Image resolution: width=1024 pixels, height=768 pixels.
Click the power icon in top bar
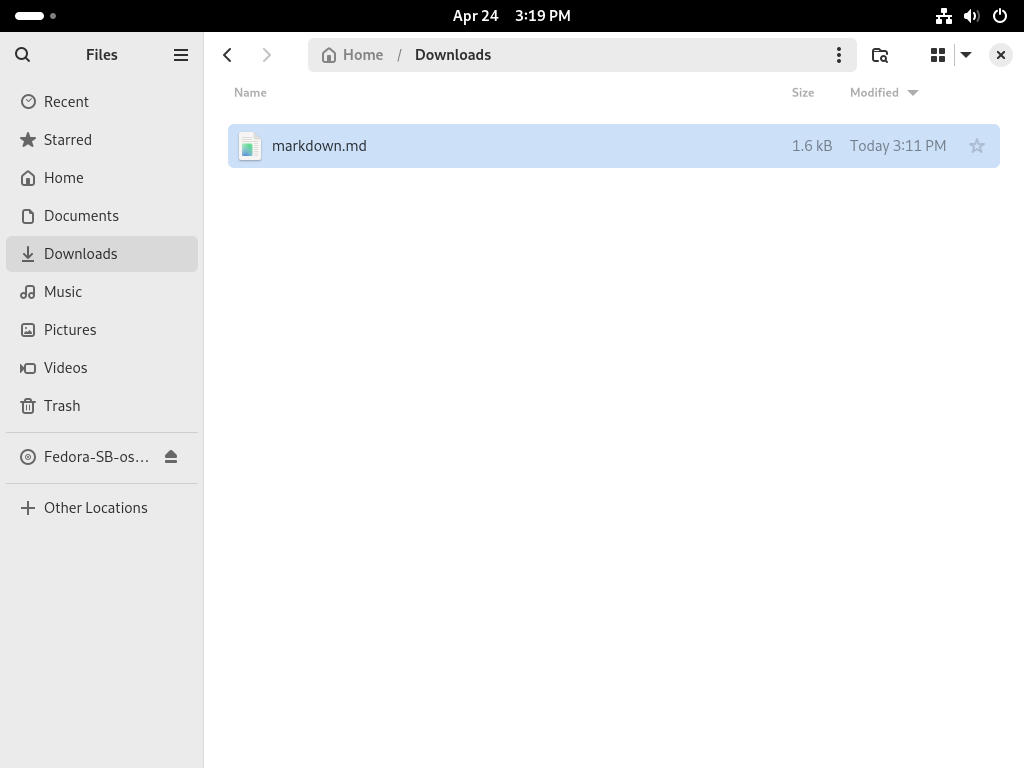tap(1000, 16)
